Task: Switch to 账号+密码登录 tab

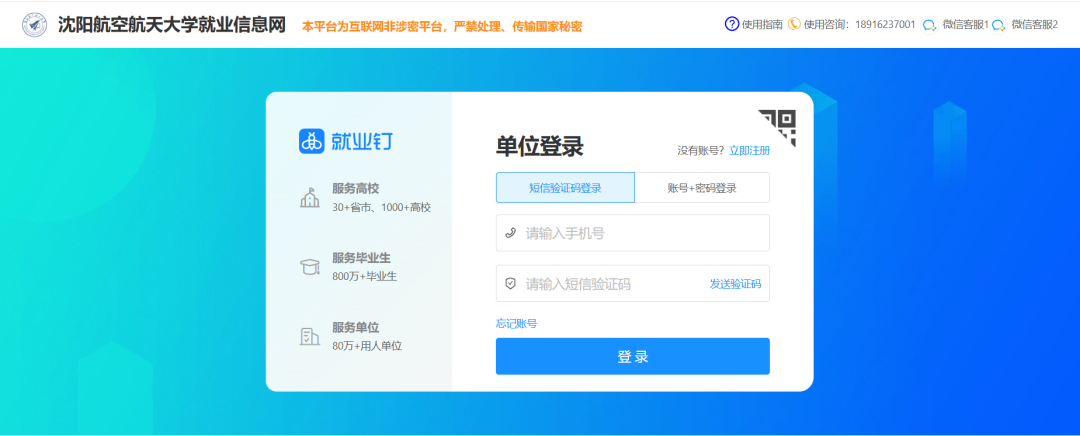Action: [702, 188]
